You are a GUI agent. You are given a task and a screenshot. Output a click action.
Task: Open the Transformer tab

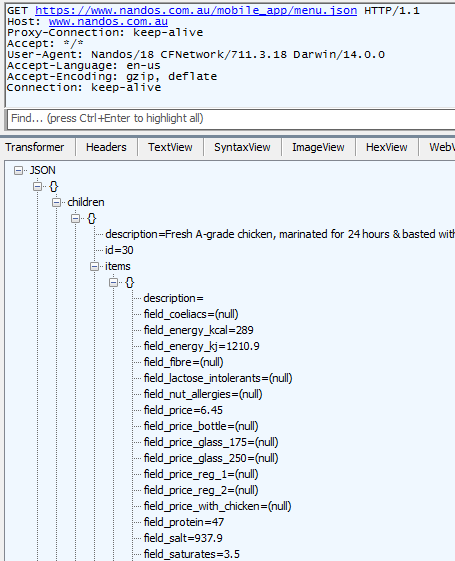coord(35,147)
